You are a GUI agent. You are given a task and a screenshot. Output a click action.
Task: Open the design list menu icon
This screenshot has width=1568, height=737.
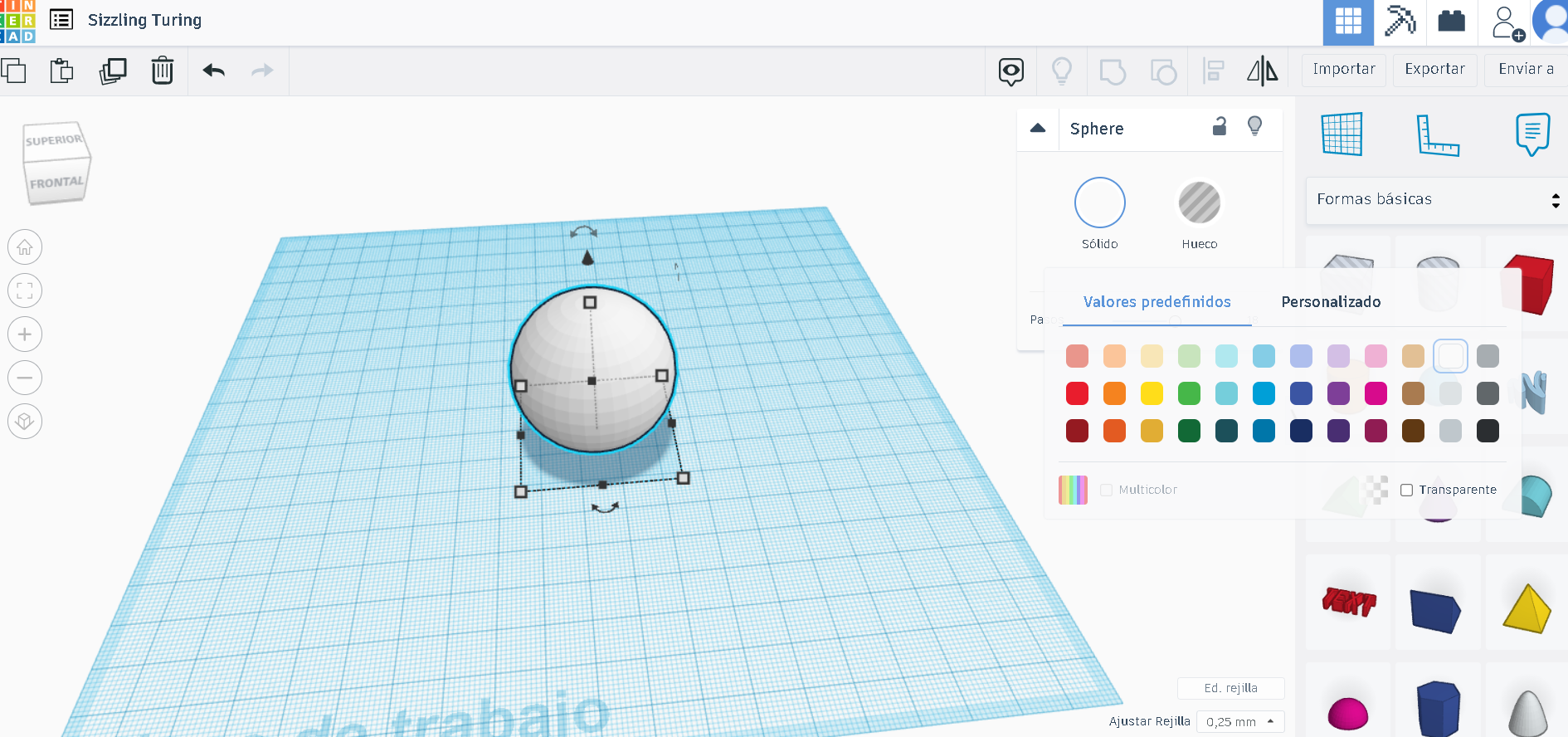(61, 20)
